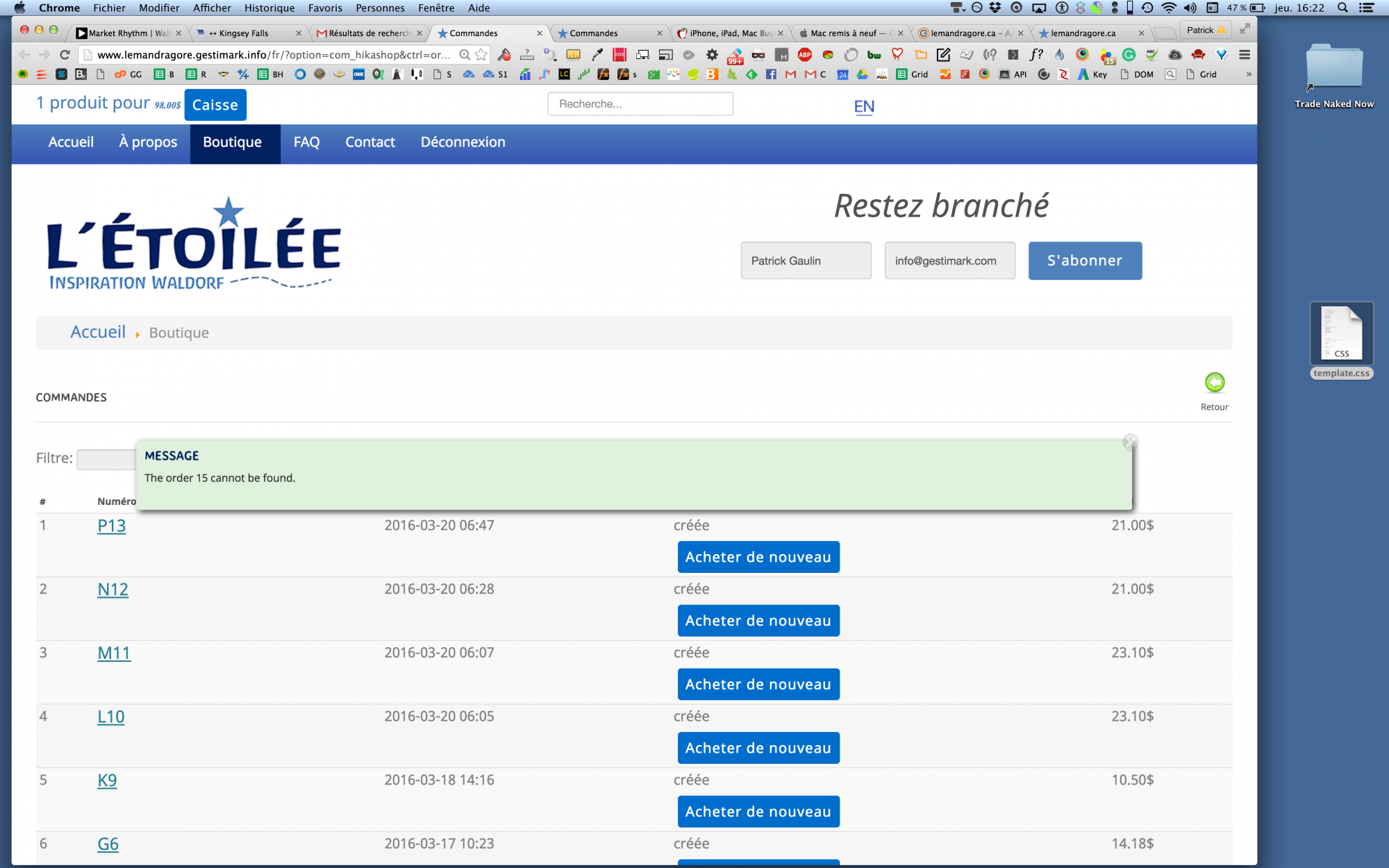
Task: Close the order not found message
Action: pos(1130,442)
